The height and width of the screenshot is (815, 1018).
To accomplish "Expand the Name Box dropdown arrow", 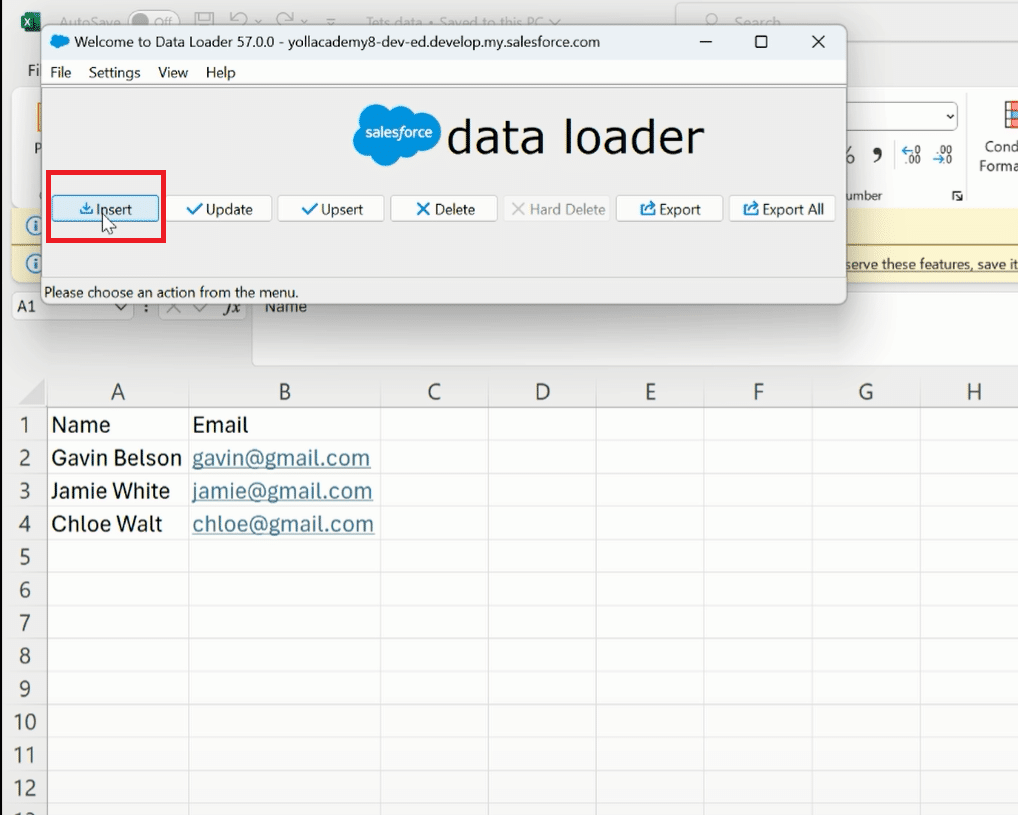I will tap(123, 308).
